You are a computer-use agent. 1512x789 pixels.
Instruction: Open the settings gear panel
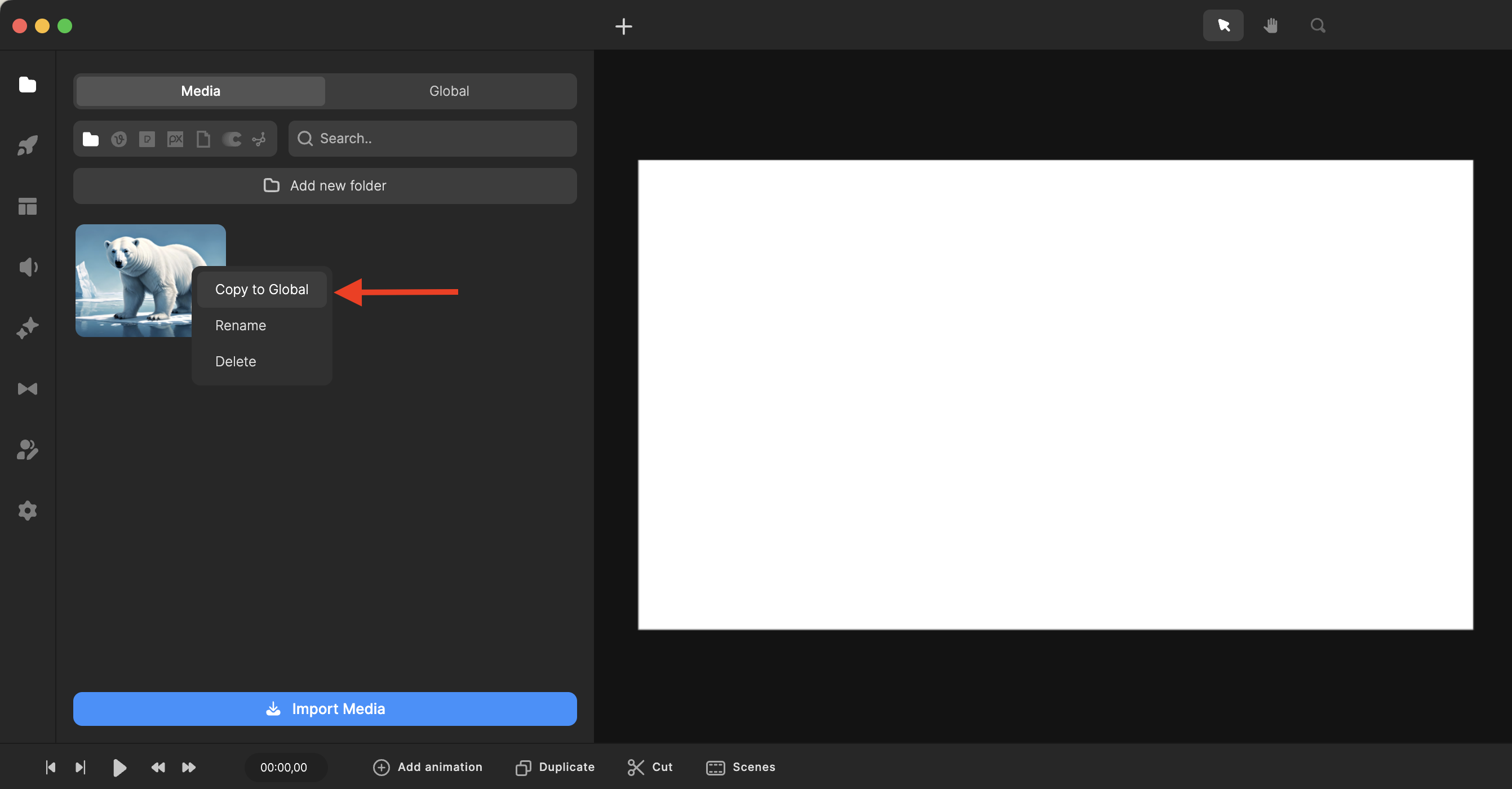28,511
